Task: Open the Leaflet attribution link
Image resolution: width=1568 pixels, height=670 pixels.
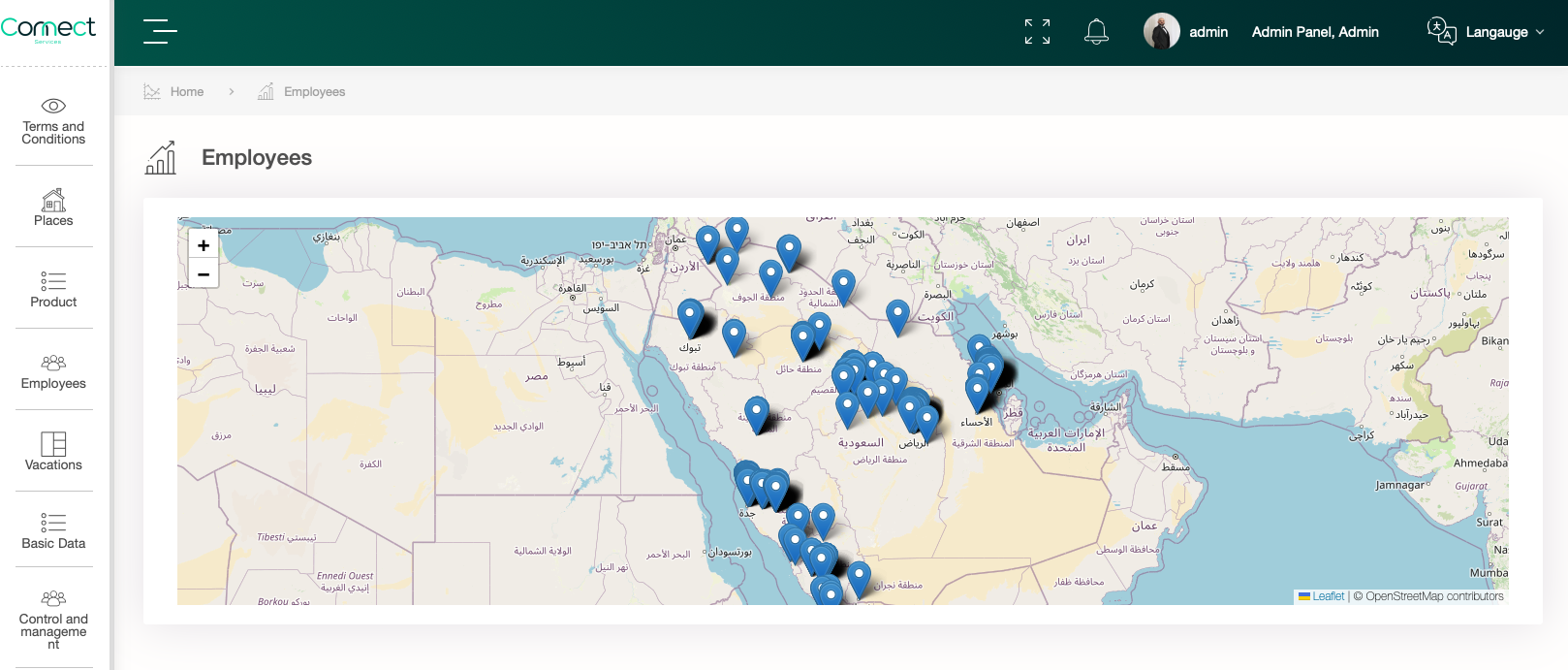Action: pyautogui.click(x=1329, y=596)
